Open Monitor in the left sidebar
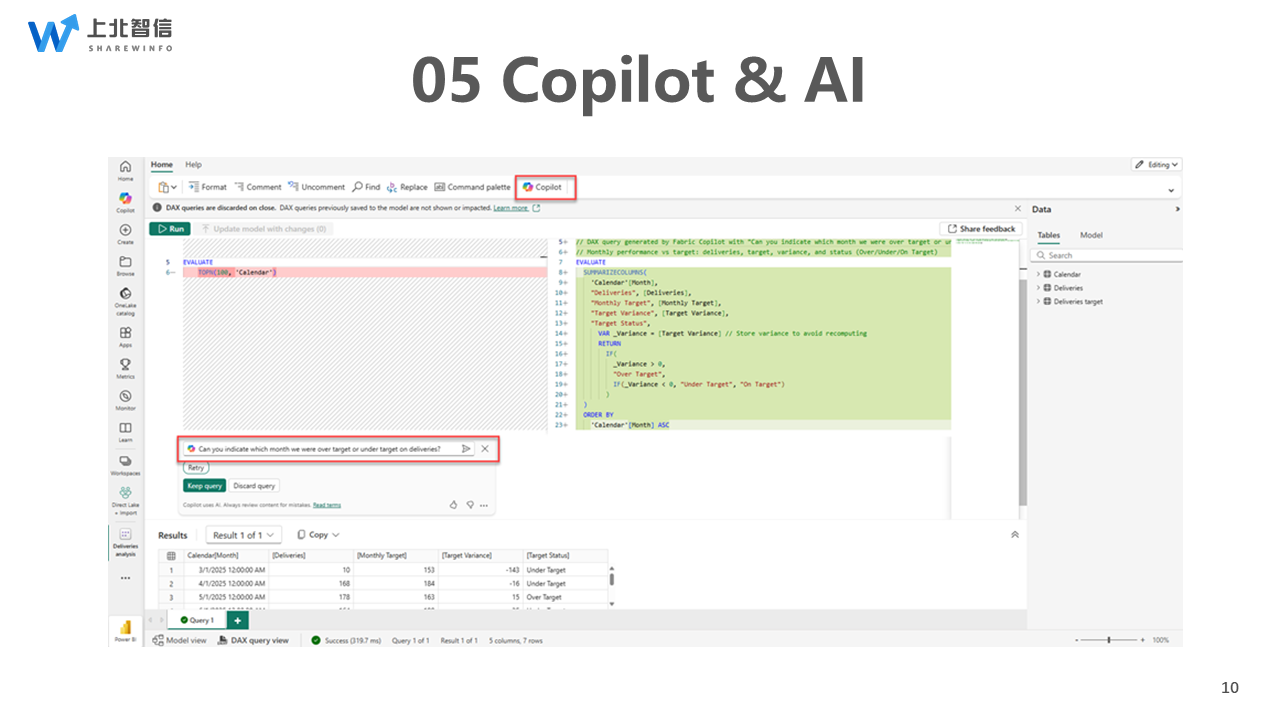Image resolution: width=1280 pixels, height=720 pixels. pyautogui.click(x=125, y=400)
